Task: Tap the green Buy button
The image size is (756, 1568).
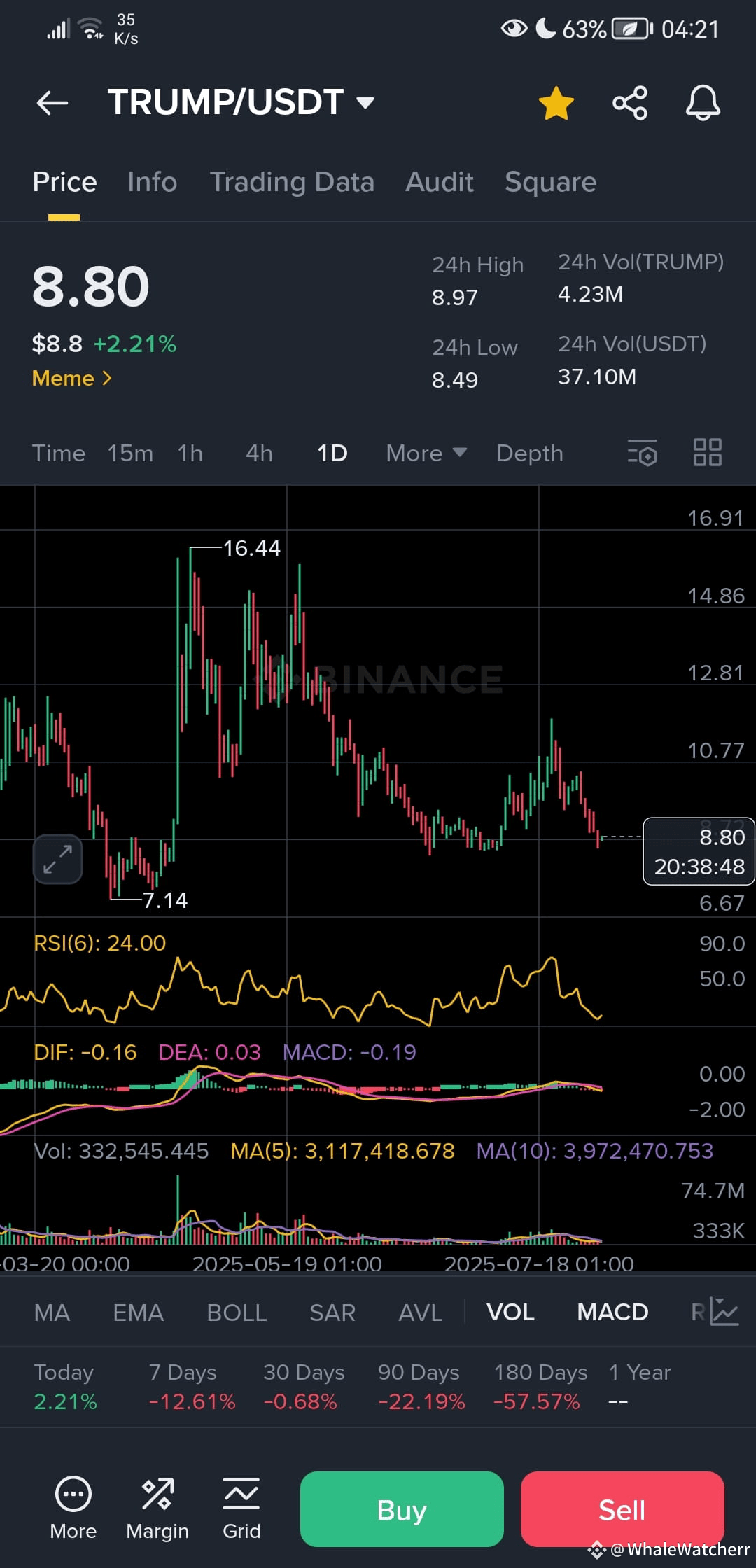Action: (x=402, y=1509)
